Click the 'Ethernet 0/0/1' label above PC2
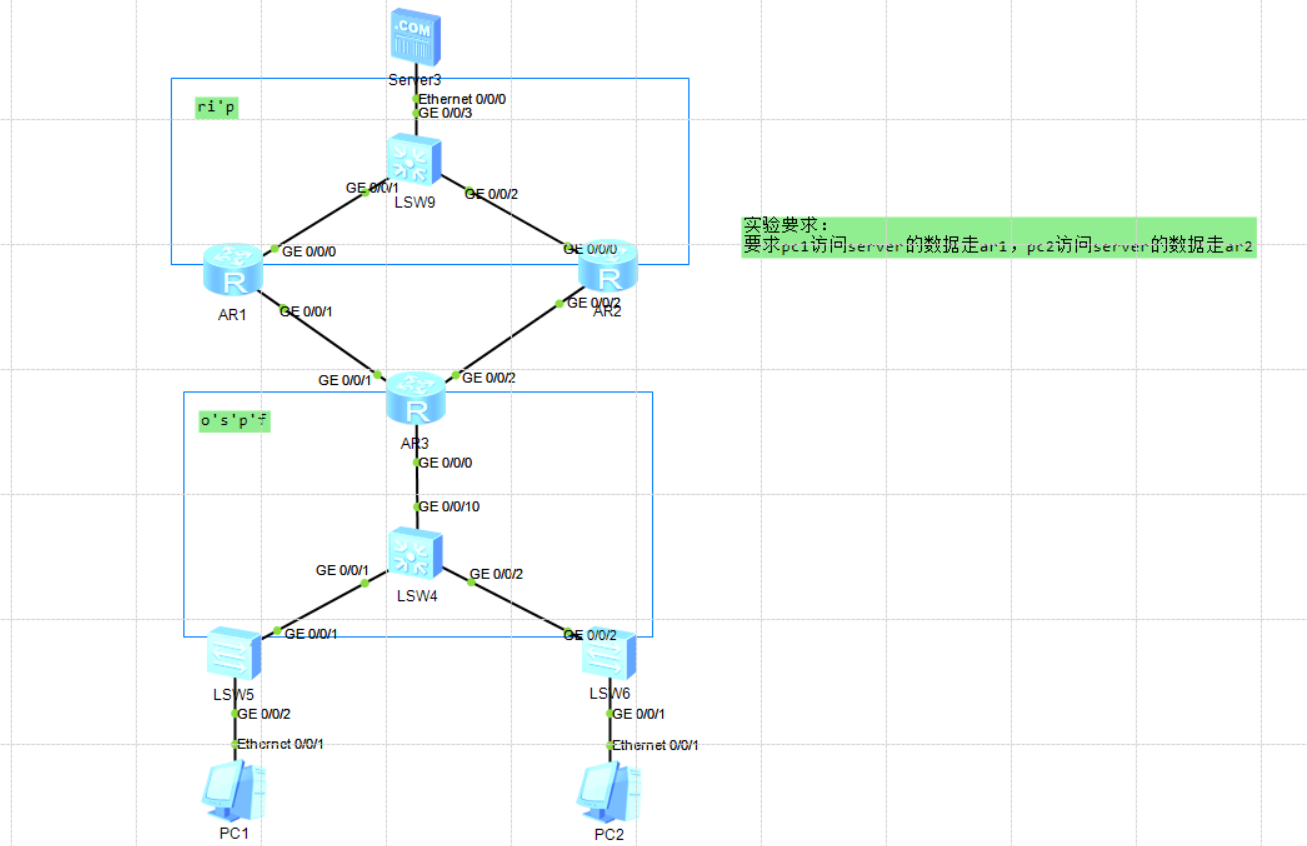Screen dimensions: 1307x846 tap(656, 745)
